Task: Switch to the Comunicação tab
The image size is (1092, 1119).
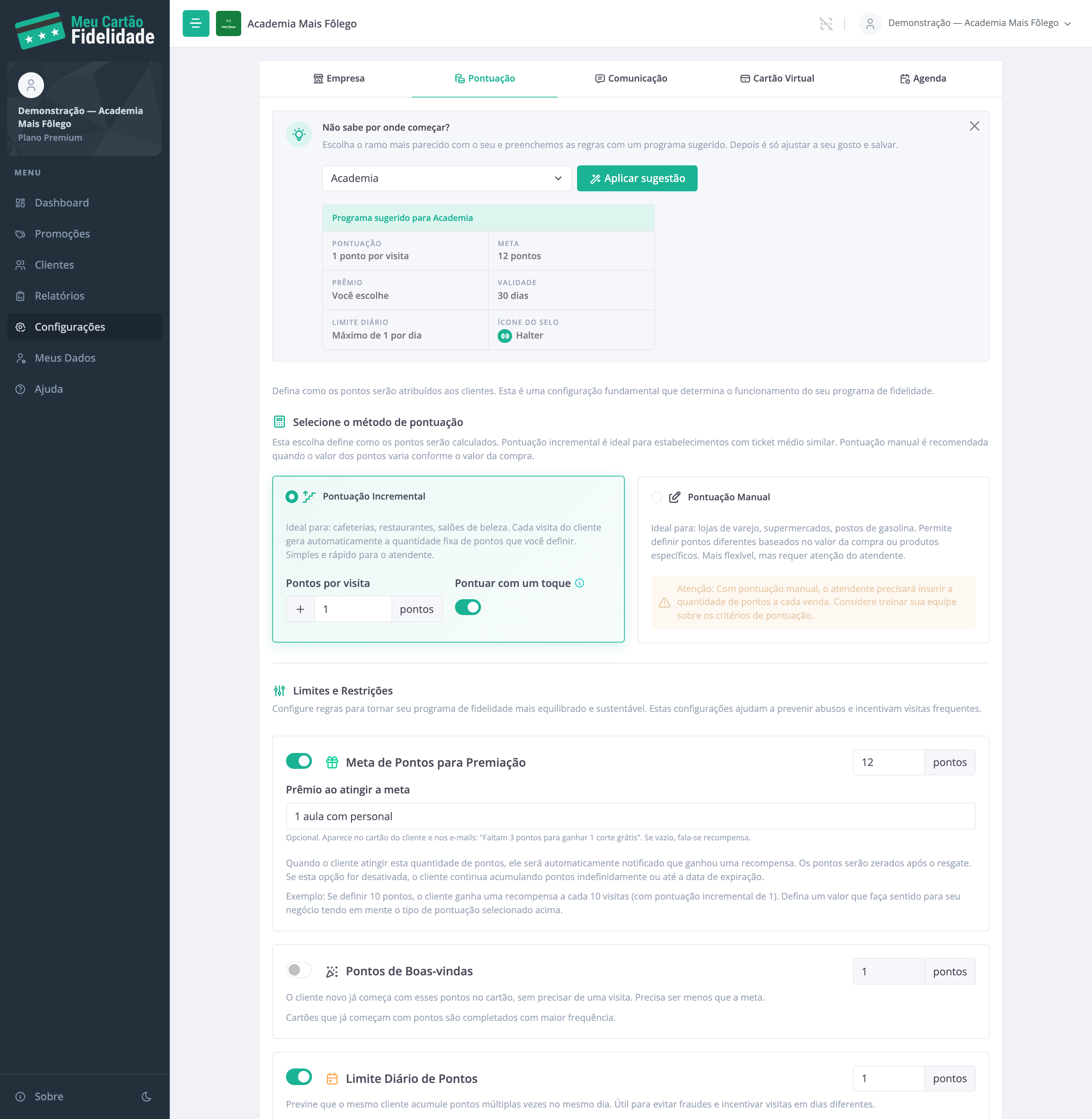Action: coord(631,79)
